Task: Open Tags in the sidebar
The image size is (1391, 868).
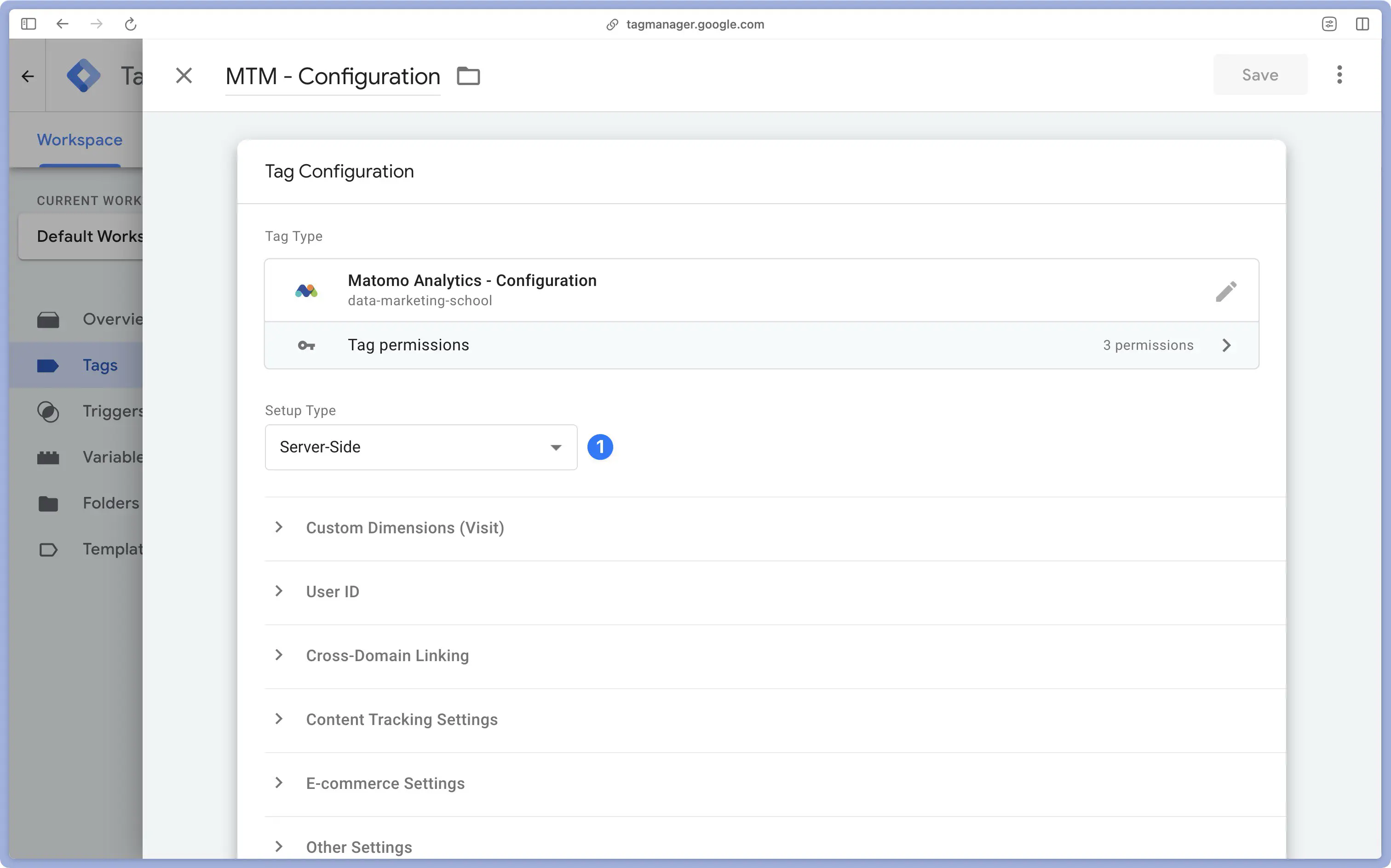Action: tap(76, 365)
